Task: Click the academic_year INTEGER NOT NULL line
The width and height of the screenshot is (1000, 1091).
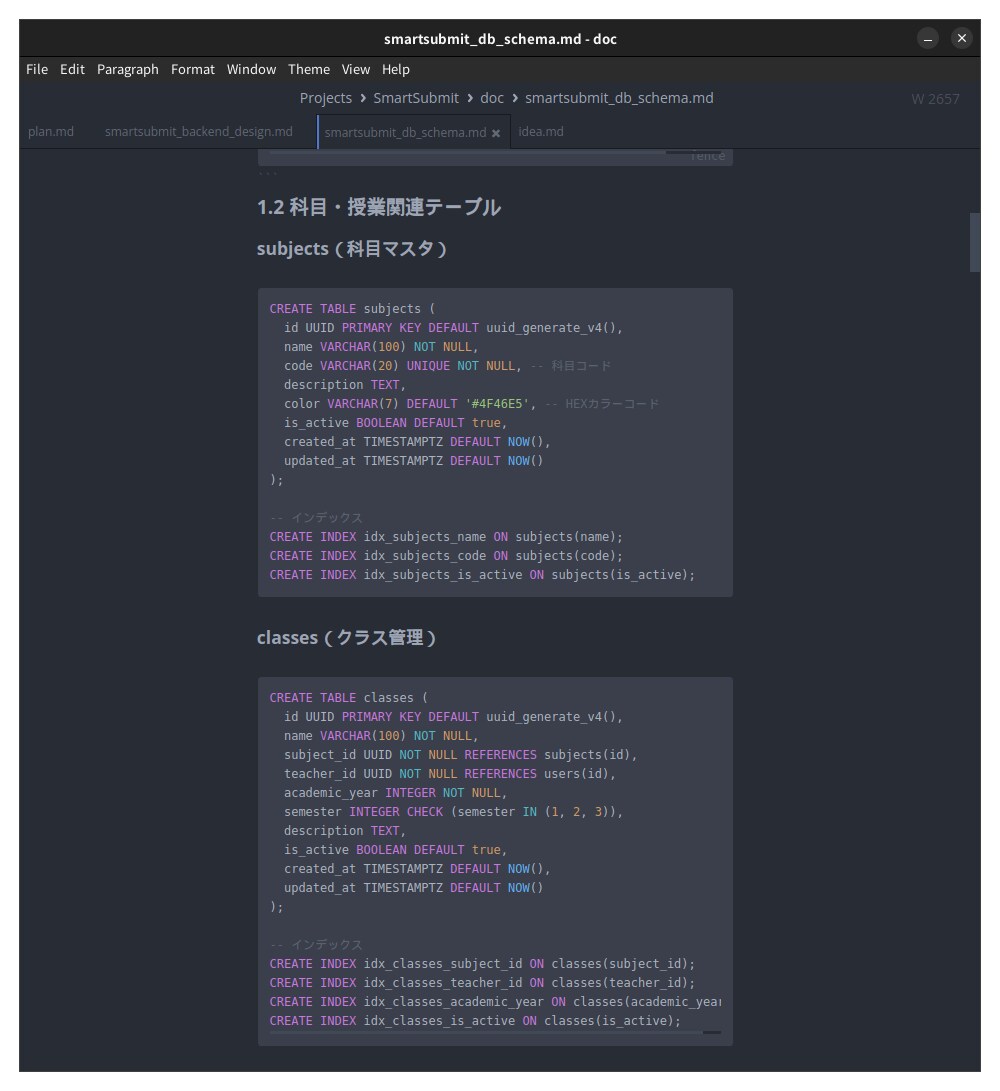Action: point(395,793)
